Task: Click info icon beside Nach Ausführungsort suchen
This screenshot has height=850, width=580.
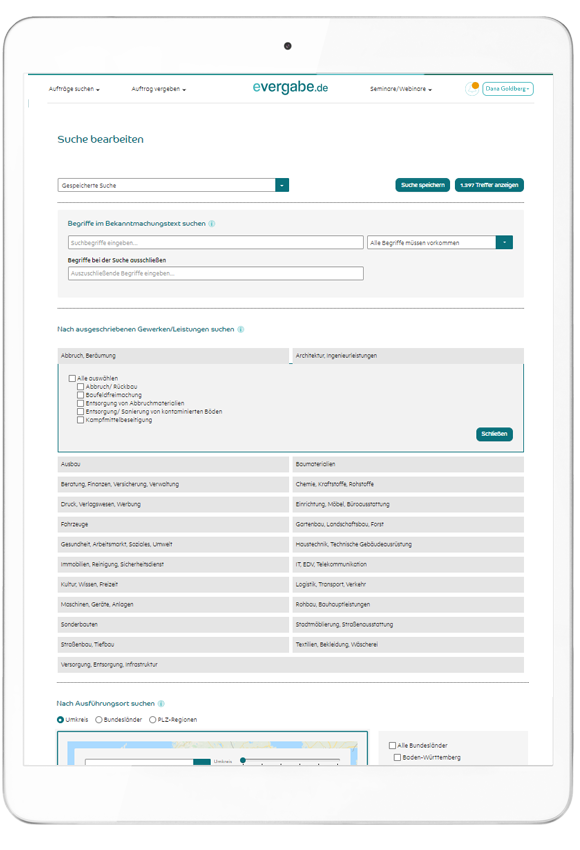Action: point(161,704)
